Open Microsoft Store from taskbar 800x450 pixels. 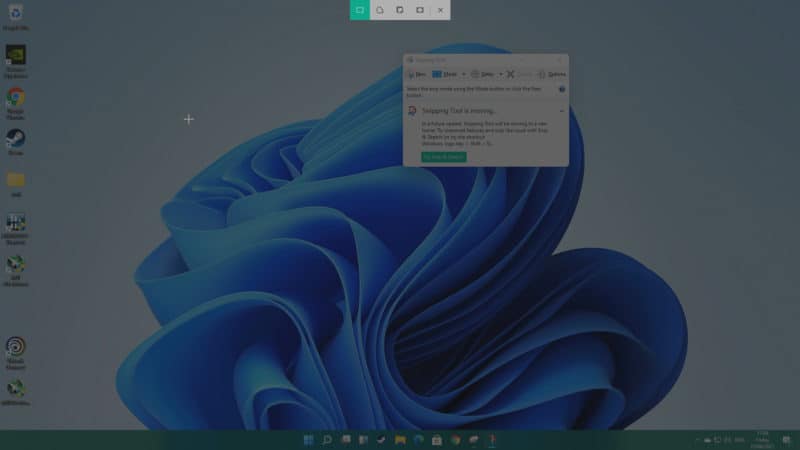click(x=437, y=440)
